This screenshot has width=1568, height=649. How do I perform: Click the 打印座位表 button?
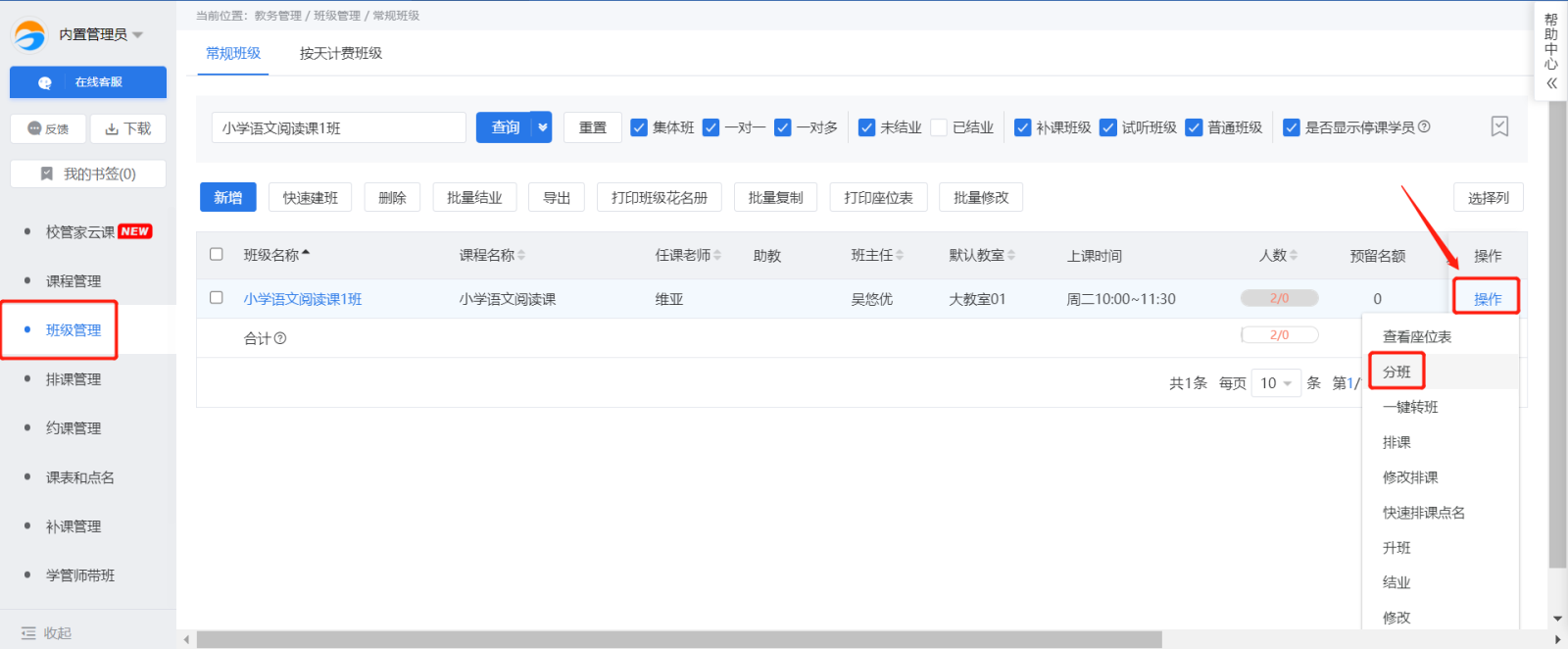coord(878,197)
